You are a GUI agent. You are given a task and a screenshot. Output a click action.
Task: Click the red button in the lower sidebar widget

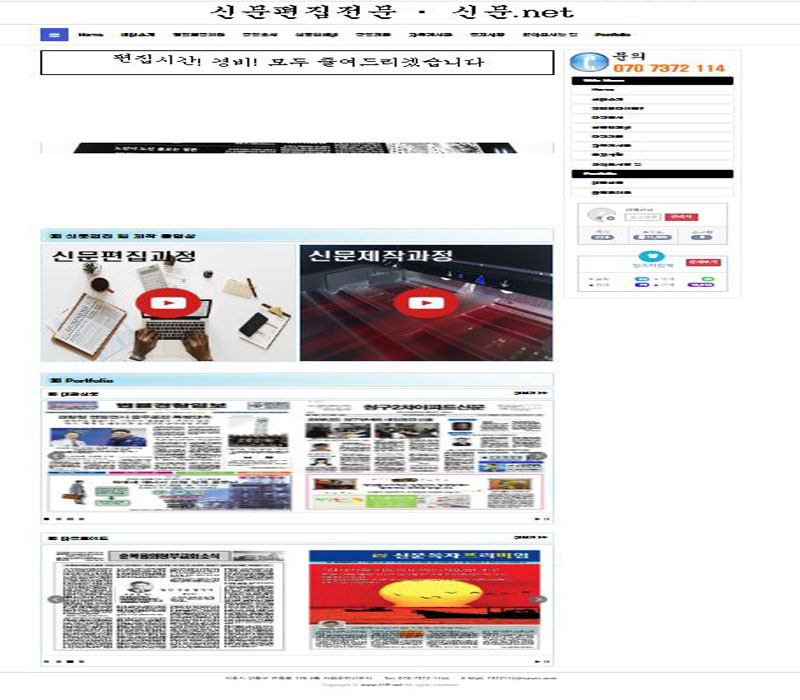(x=701, y=262)
